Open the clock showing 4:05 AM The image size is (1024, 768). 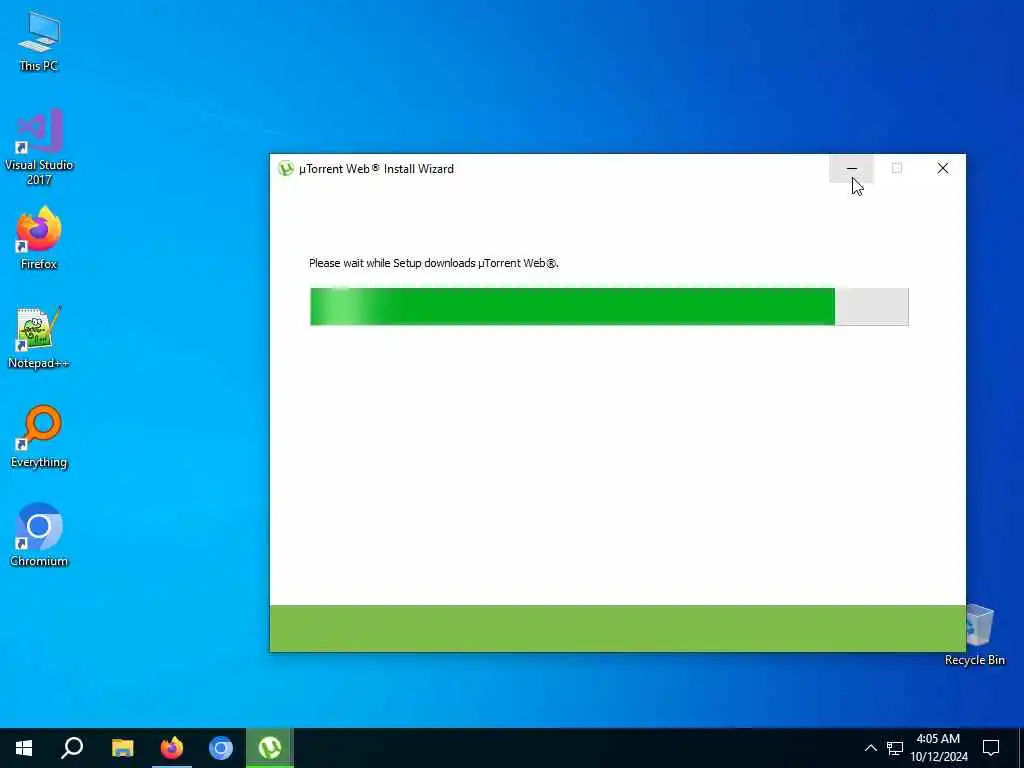[x=938, y=748]
